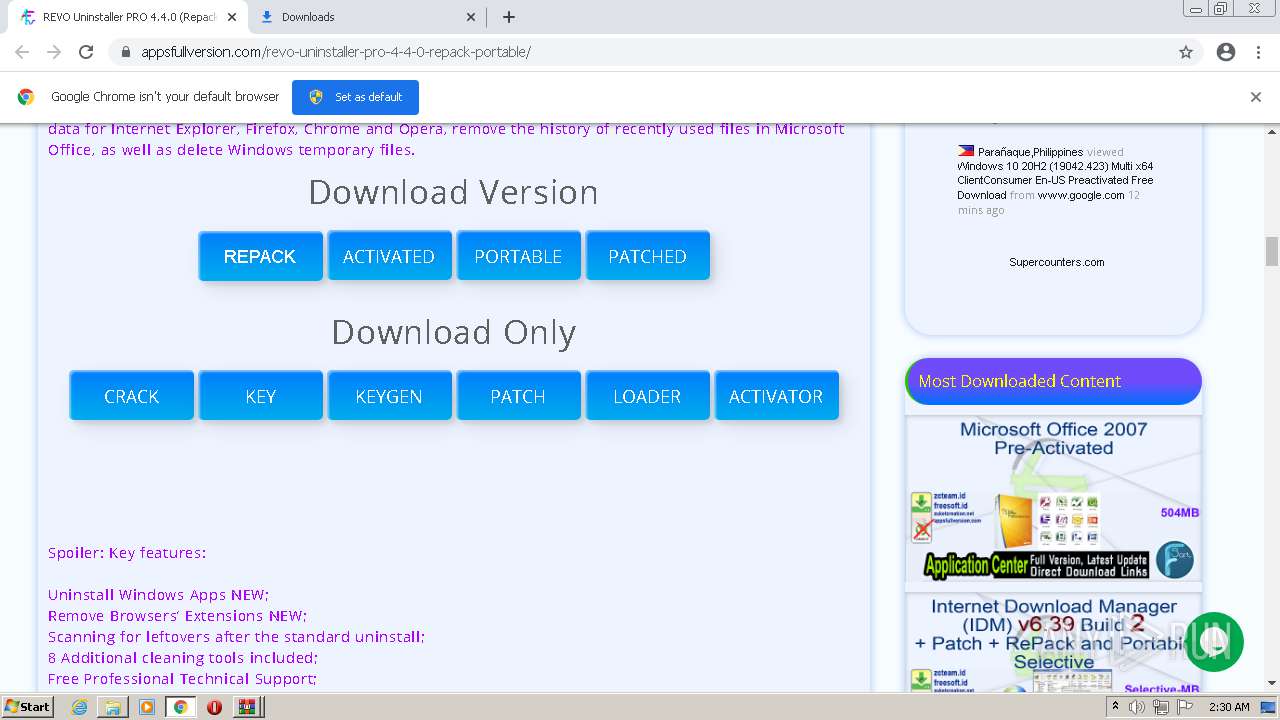Click the "Free Professional Technical Support;" line
The height and width of the screenshot is (720, 1280).
coord(182,678)
